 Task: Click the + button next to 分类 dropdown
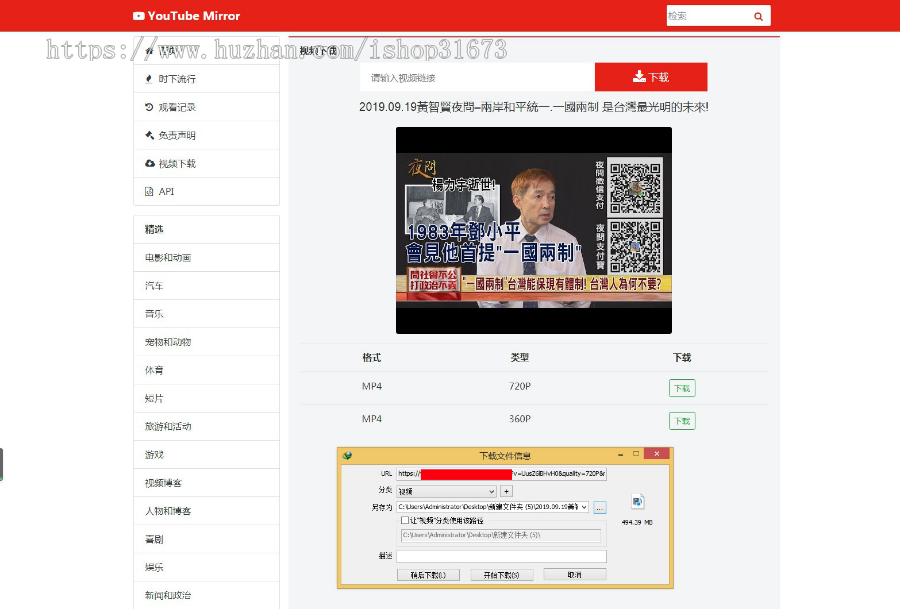[507, 491]
